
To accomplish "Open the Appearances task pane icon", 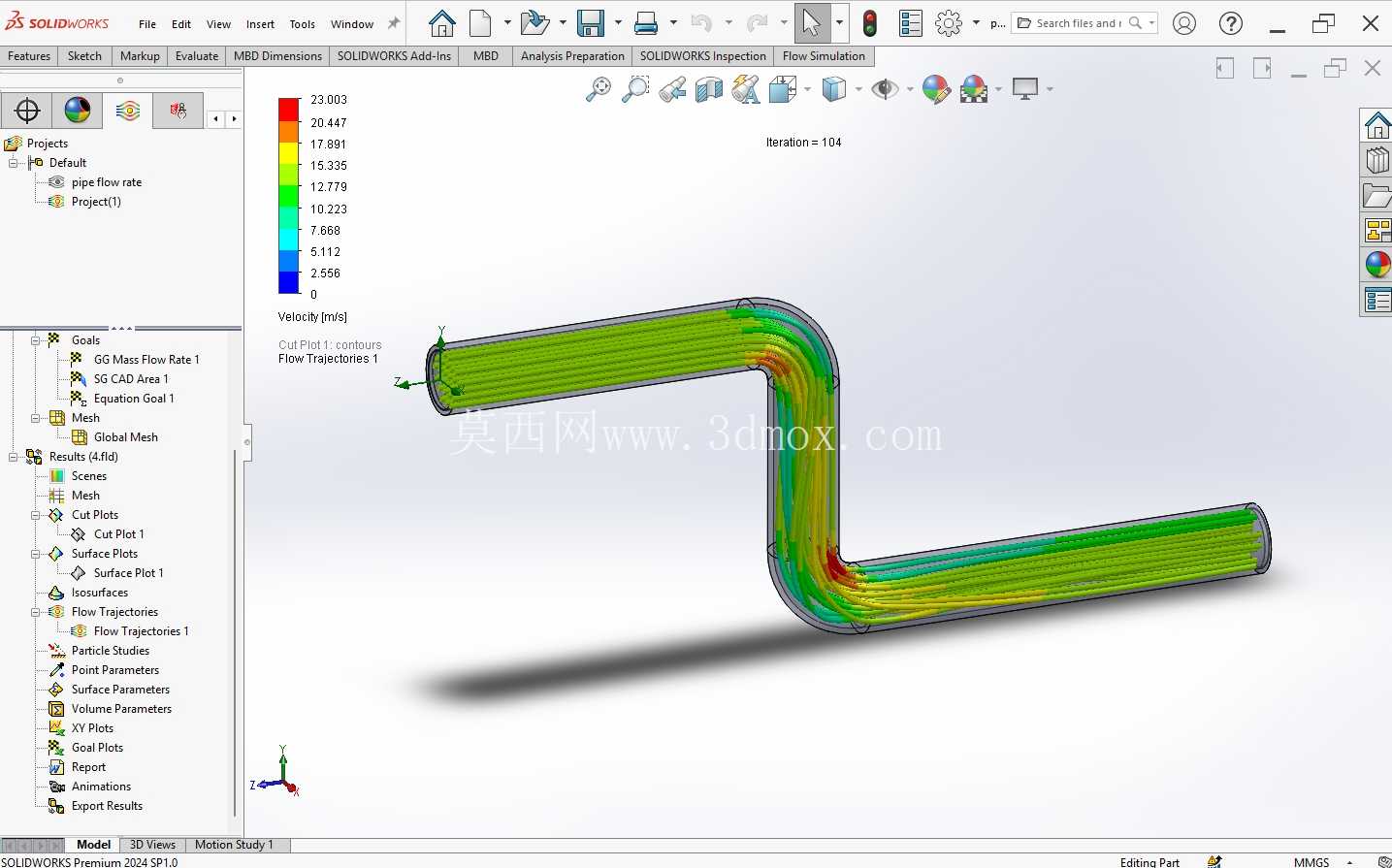I will click(1377, 264).
